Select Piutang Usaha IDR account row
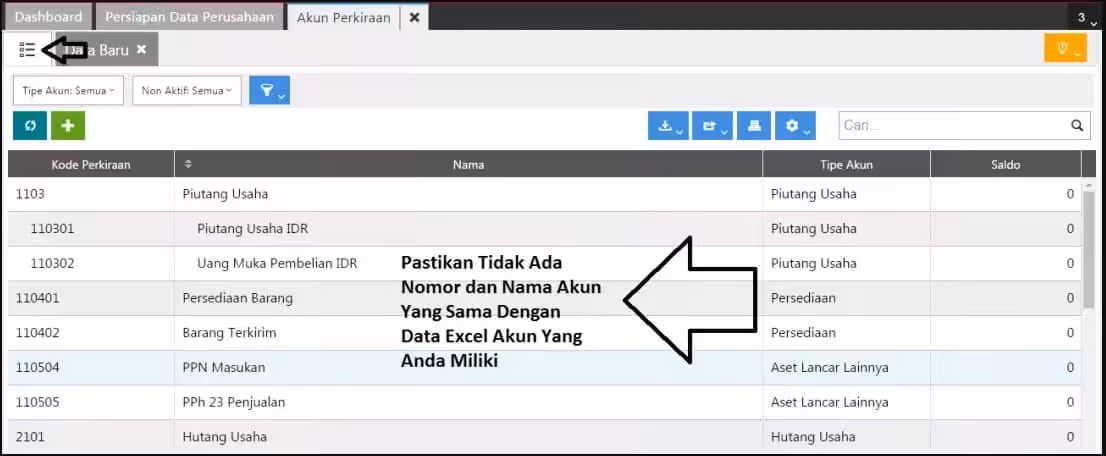The width and height of the screenshot is (1106, 456). 545,229
